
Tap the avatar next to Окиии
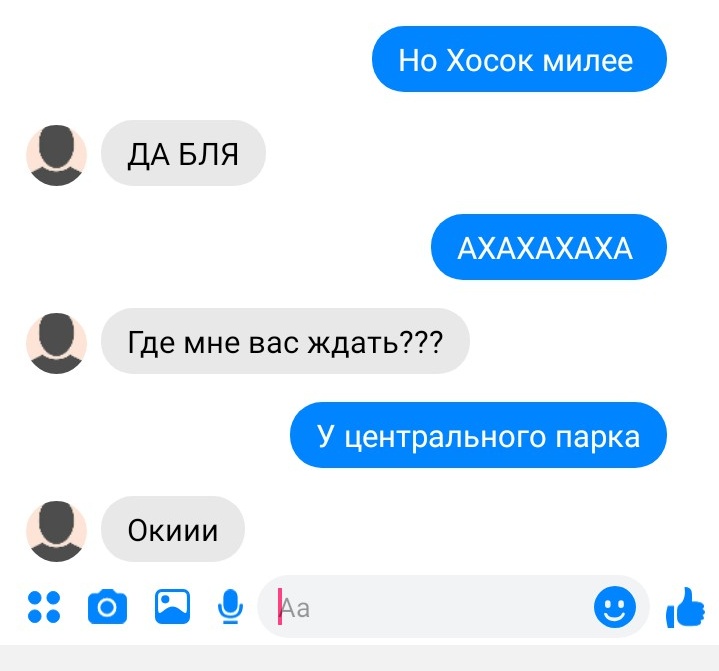pyautogui.click(x=56, y=531)
